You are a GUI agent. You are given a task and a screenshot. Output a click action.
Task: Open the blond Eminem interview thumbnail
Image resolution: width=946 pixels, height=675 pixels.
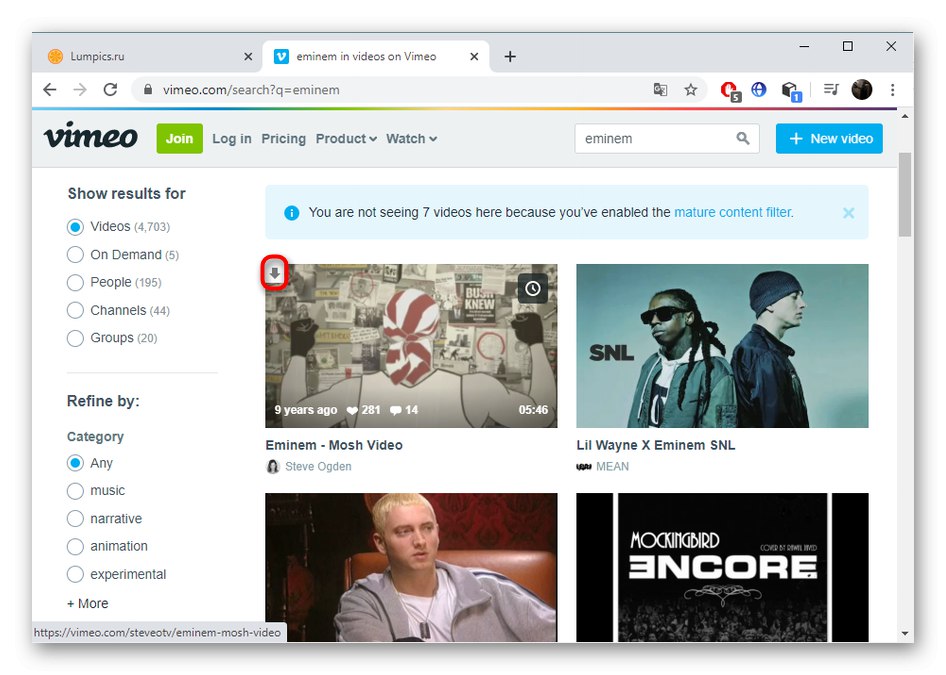(411, 567)
